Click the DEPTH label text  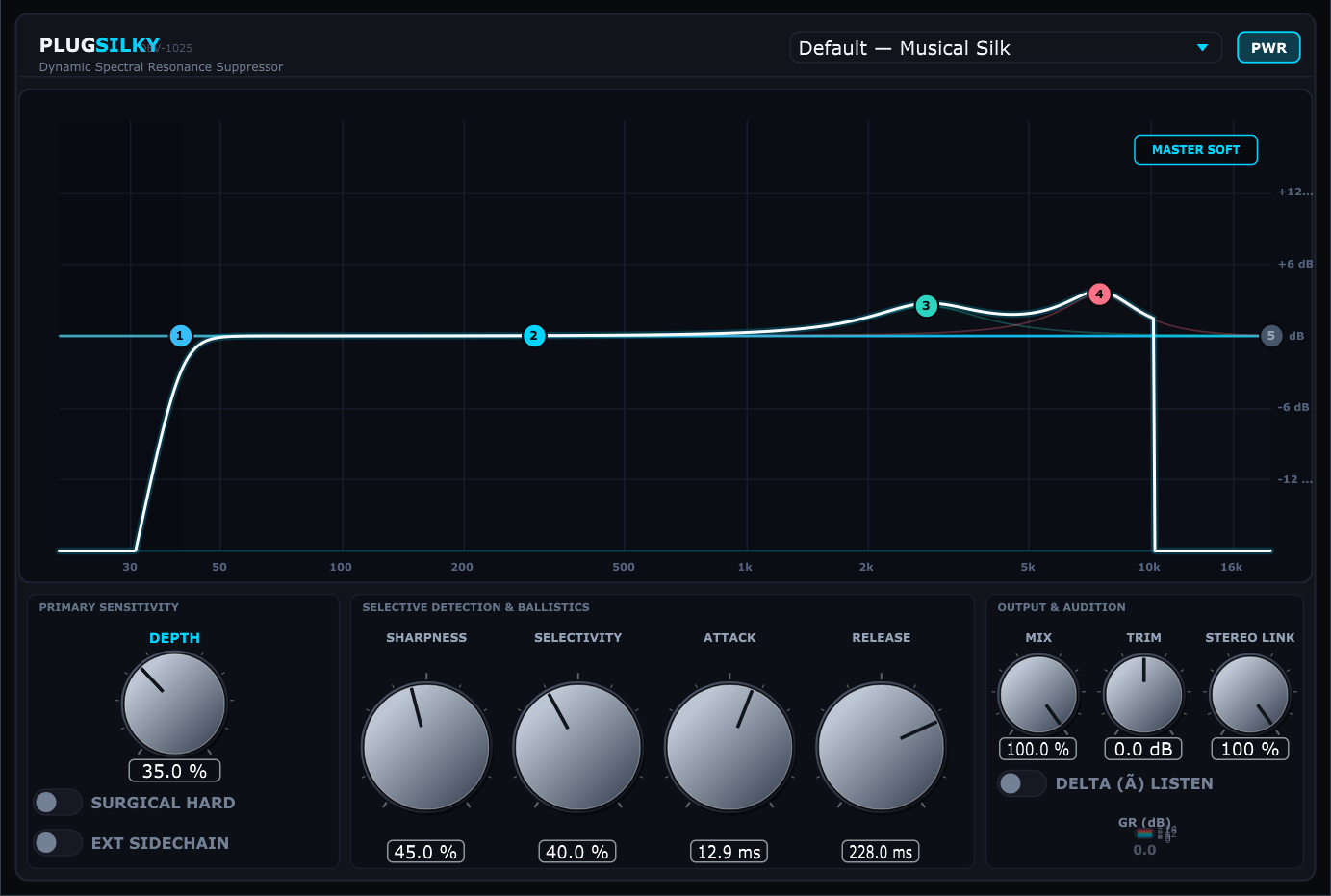(x=174, y=638)
